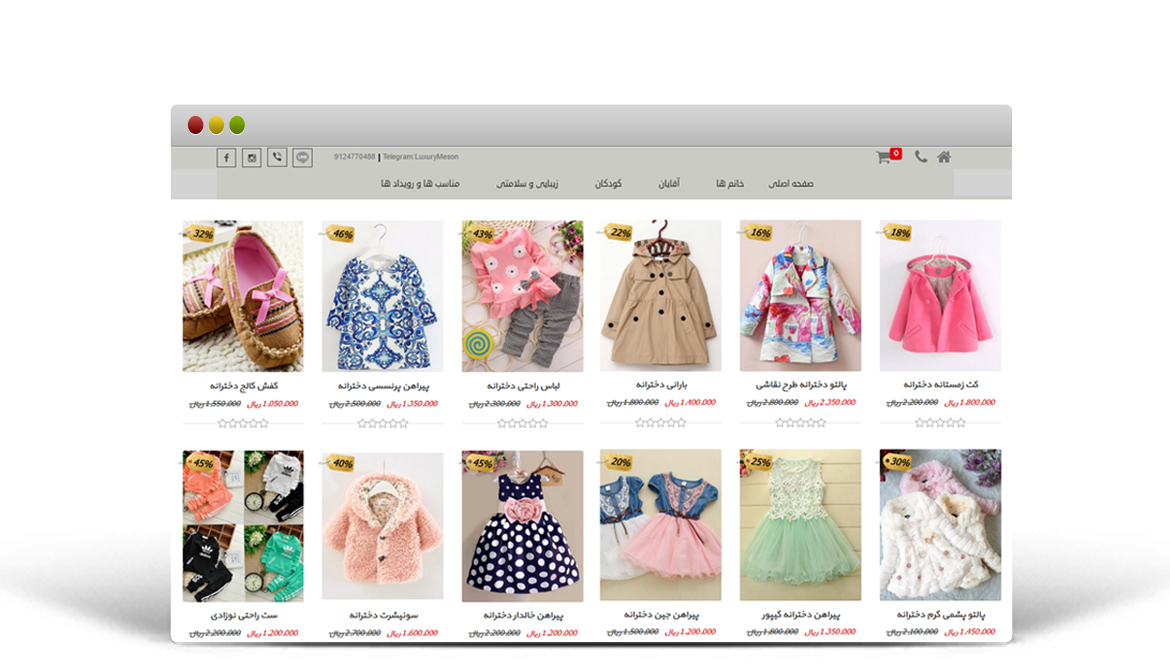
Task: Click the 22% discount tag on the raincoat
Action: [619, 233]
